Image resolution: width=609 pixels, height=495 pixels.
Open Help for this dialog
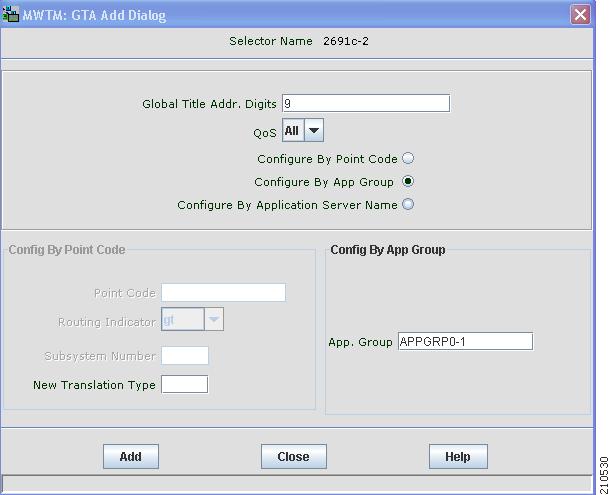point(458,457)
